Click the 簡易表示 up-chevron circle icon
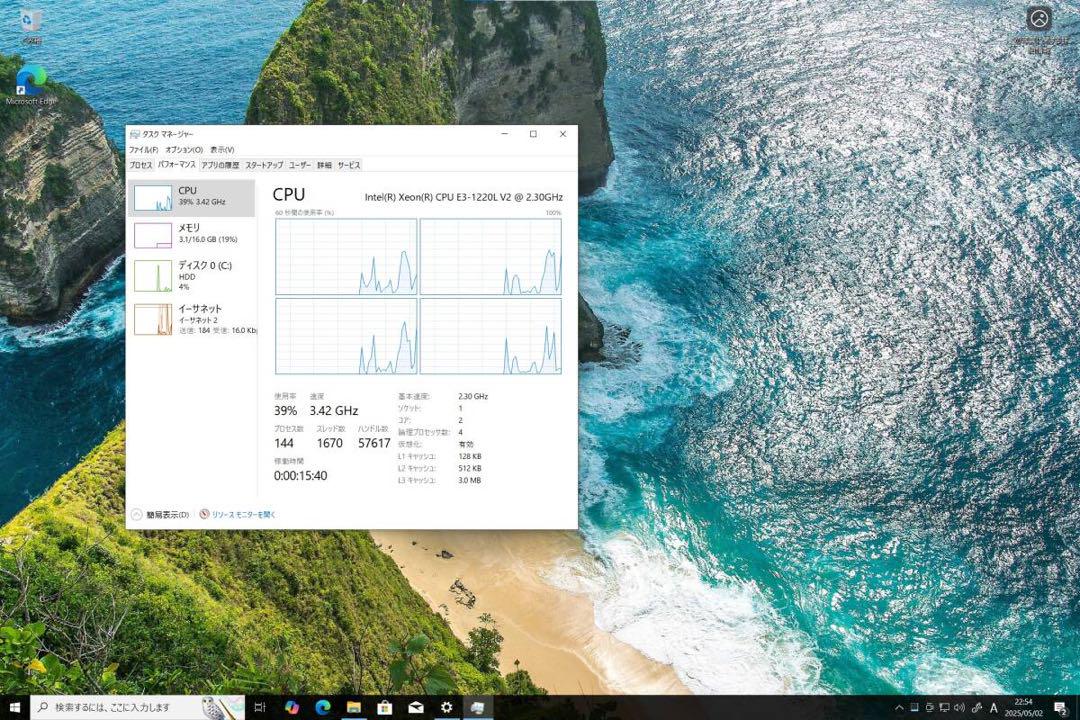 (136, 515)
